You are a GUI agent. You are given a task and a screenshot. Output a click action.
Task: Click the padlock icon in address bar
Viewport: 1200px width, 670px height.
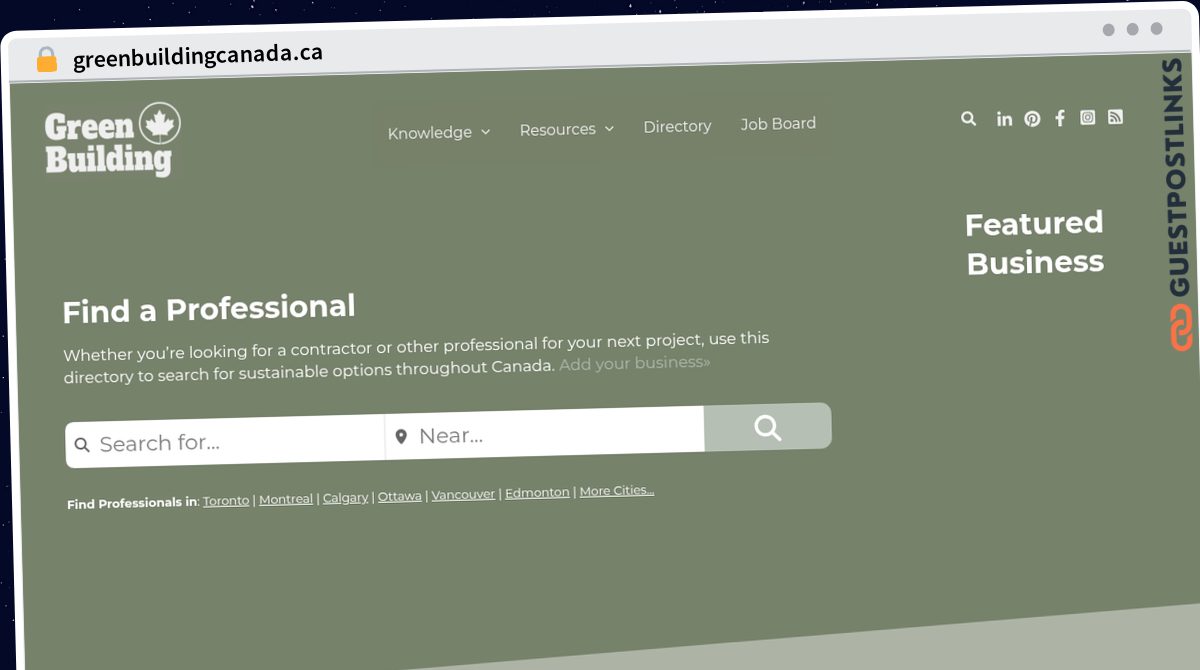(x=46, y=60)
